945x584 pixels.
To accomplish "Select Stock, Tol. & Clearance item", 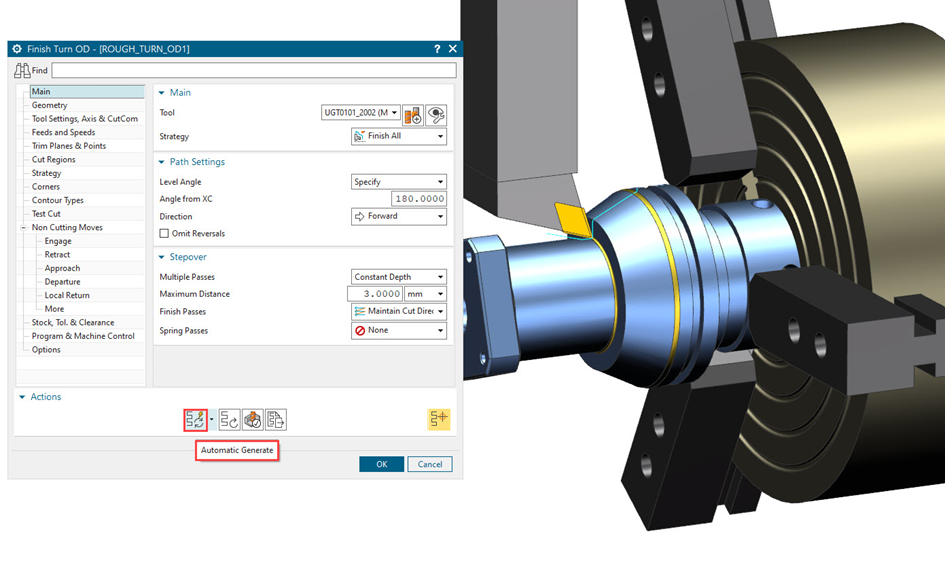I will [73, 323].
